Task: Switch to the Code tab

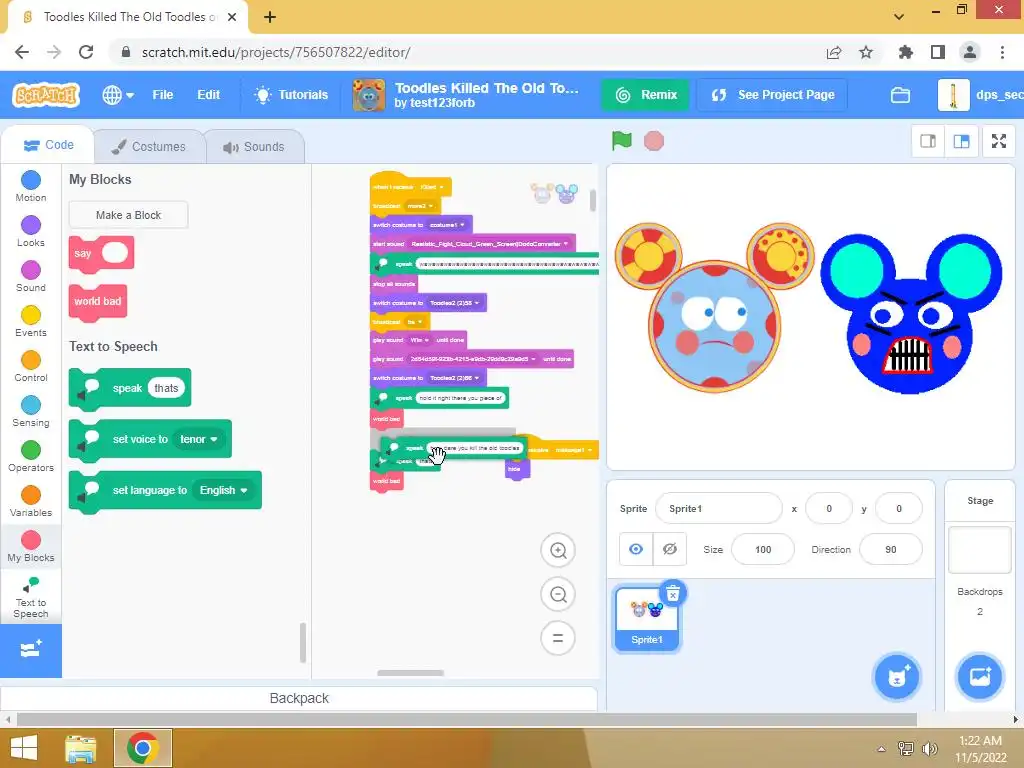Action: [48, 145]
